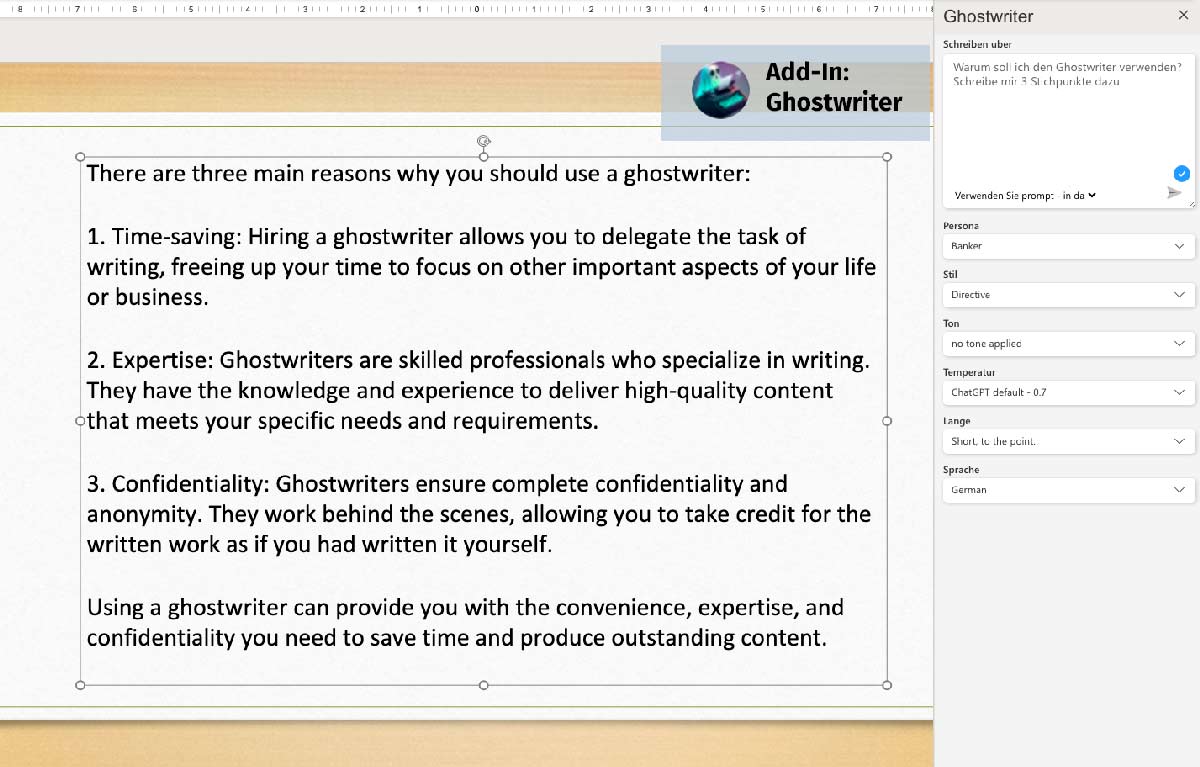Open the Sprache dropdown showing German
The height and width of the screenshot is (767, 1200).
tap(1068, 490)
